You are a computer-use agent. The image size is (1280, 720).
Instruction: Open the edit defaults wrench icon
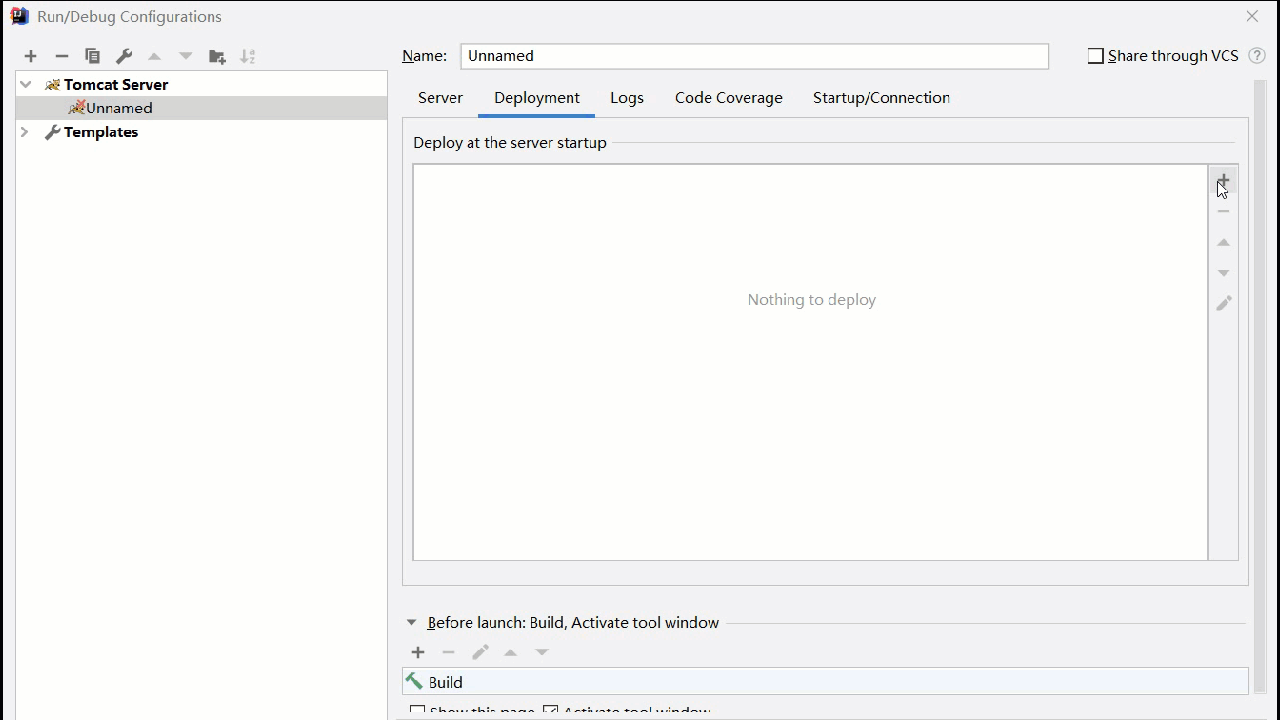pyautogui.click(x=124, y=56)
